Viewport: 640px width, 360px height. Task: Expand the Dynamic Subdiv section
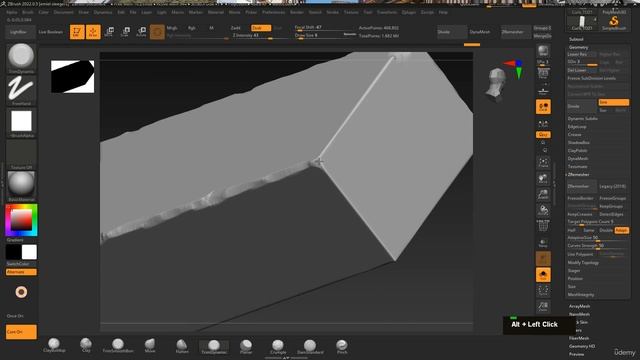(x=582, y=118)
